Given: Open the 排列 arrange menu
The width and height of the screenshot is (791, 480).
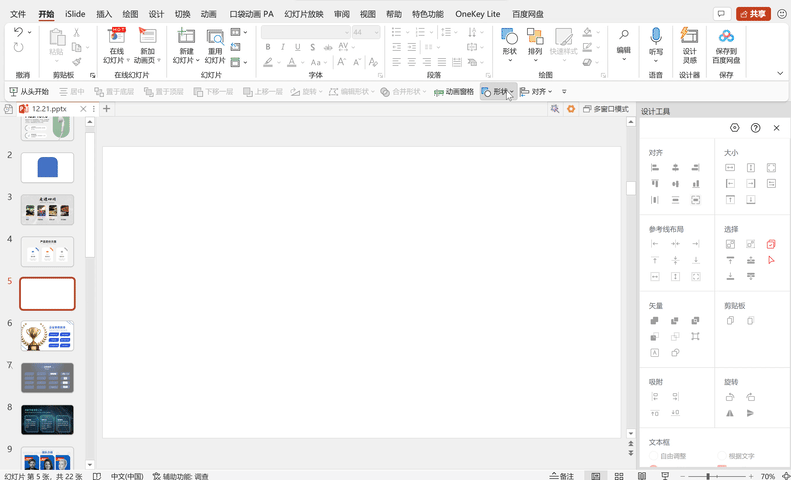Looking at the screenshot, I should [x=535, y=45].
